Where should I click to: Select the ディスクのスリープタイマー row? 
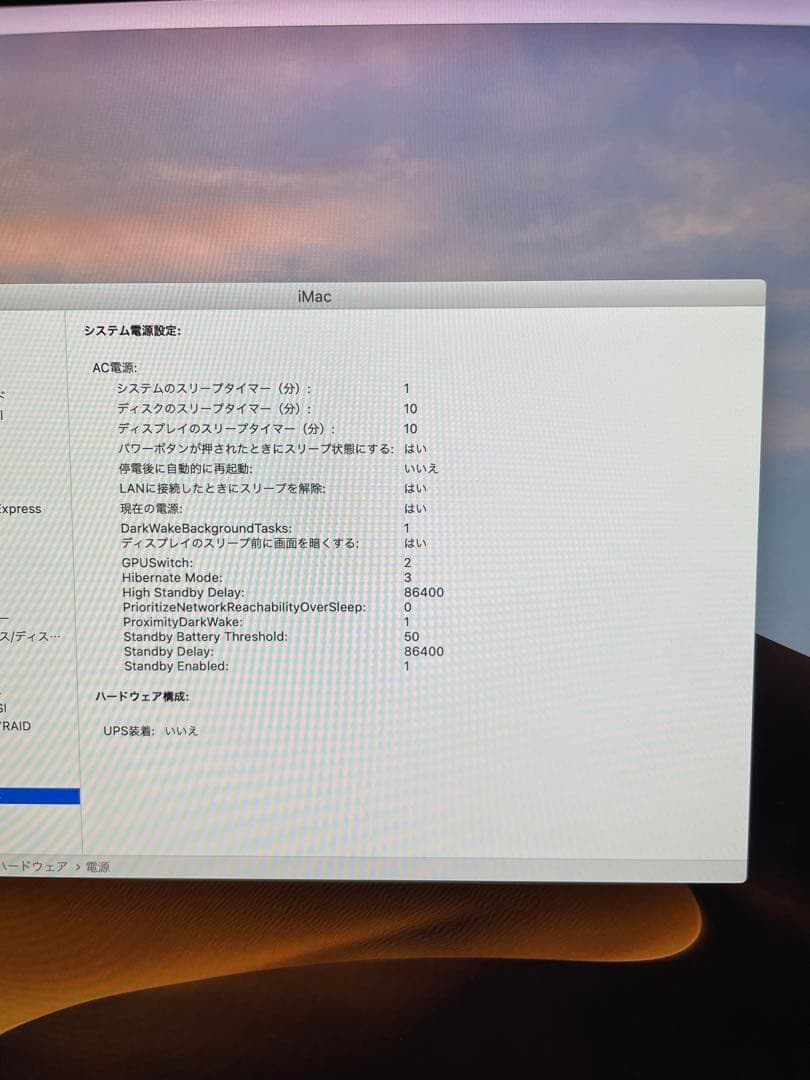point(210,407)
